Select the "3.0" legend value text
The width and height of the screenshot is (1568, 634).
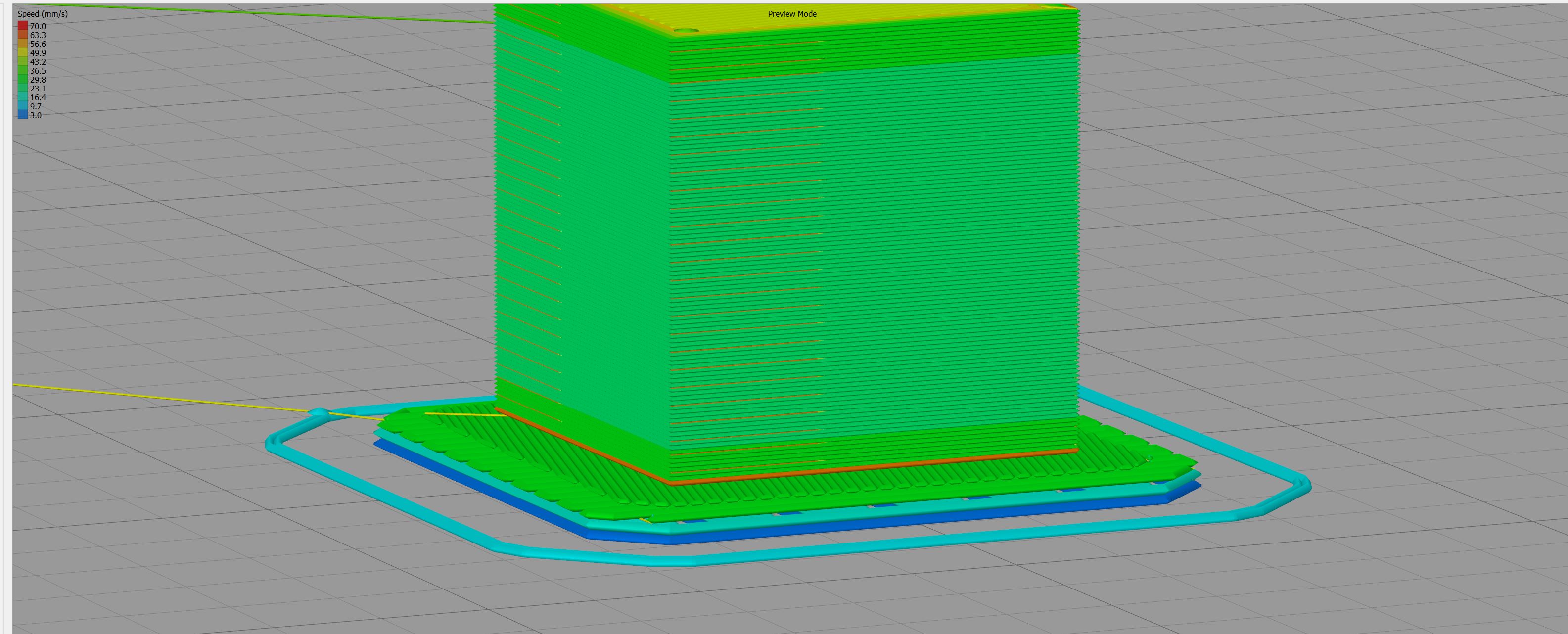click(36, 115)
